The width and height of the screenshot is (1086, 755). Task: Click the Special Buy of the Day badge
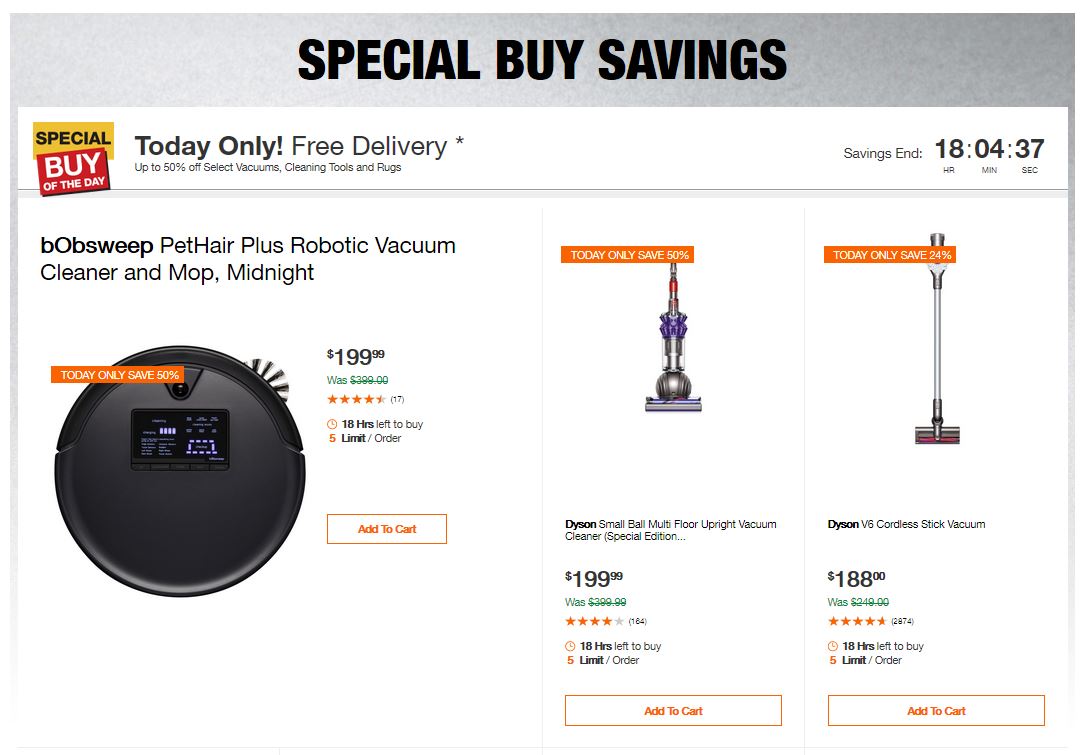73,158
